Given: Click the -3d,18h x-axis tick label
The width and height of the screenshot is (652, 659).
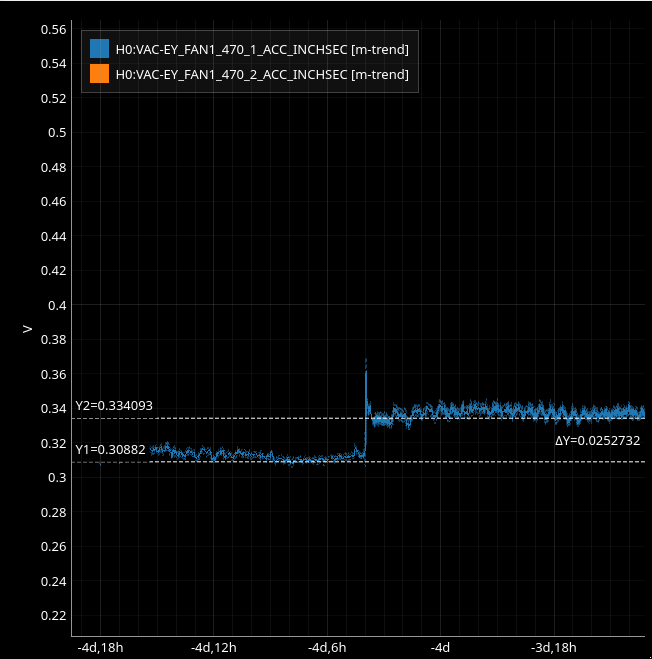Looking at the screenshot, I should pyautogui.click(x=554, y=647).
